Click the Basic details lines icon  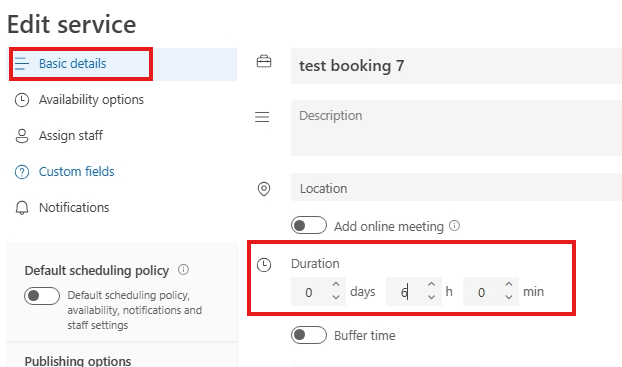(22, 64)
